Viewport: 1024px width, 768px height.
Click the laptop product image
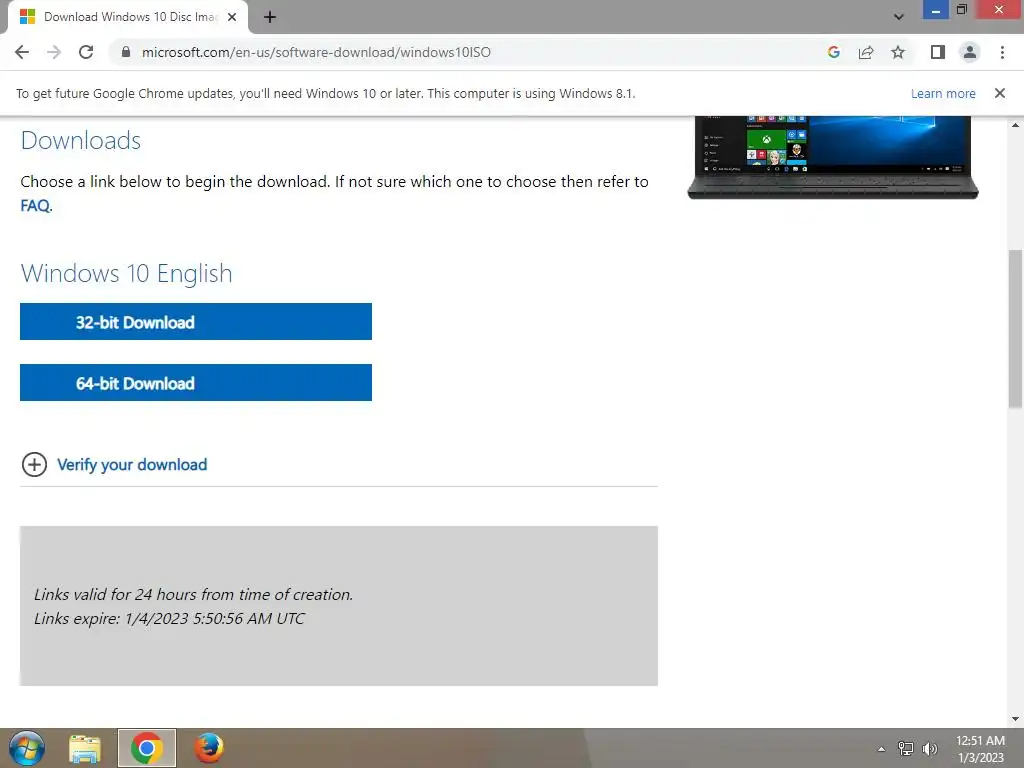(x=833, y=157)
